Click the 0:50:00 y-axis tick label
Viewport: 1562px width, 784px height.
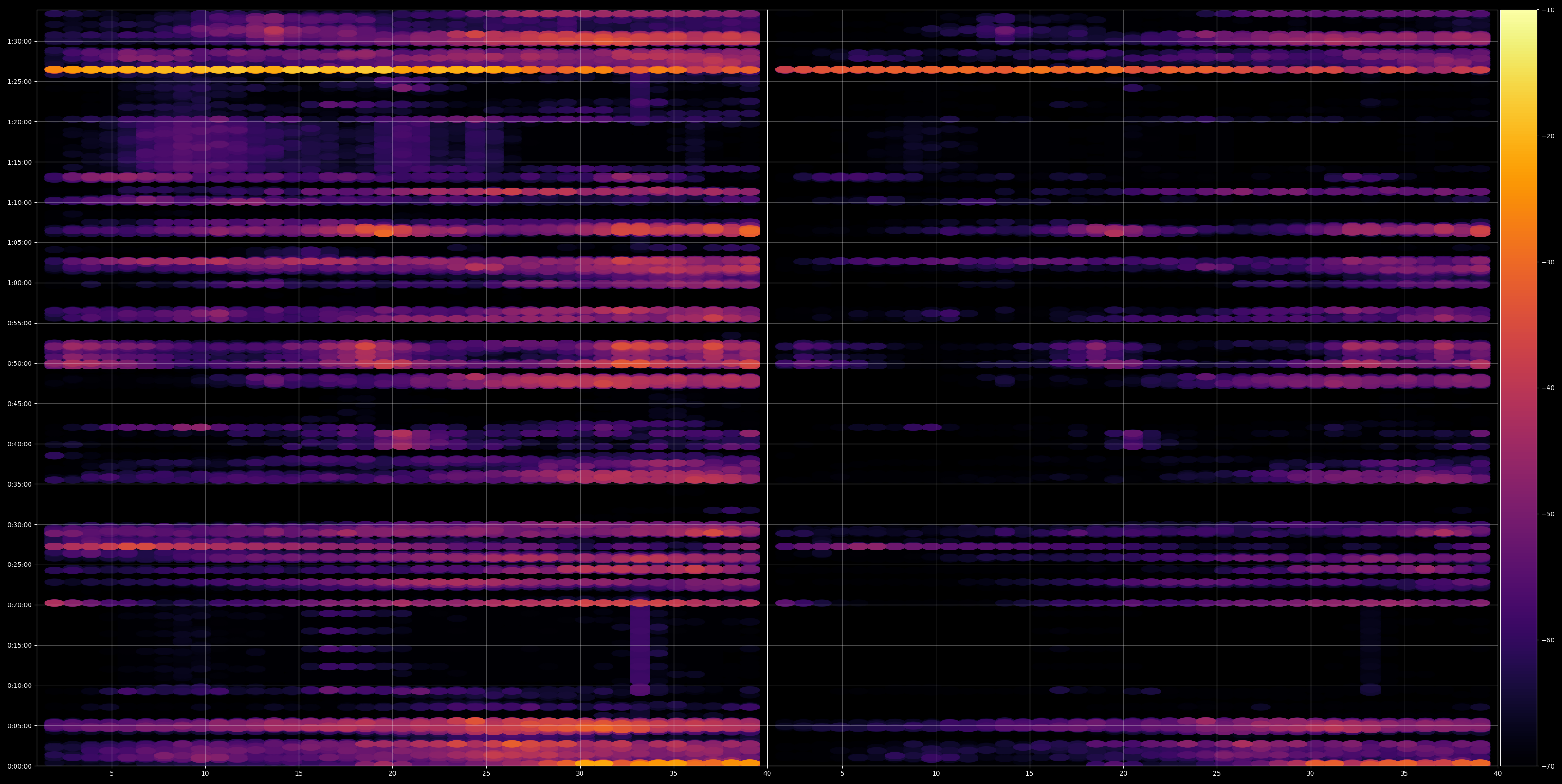[x=19, y=364]
